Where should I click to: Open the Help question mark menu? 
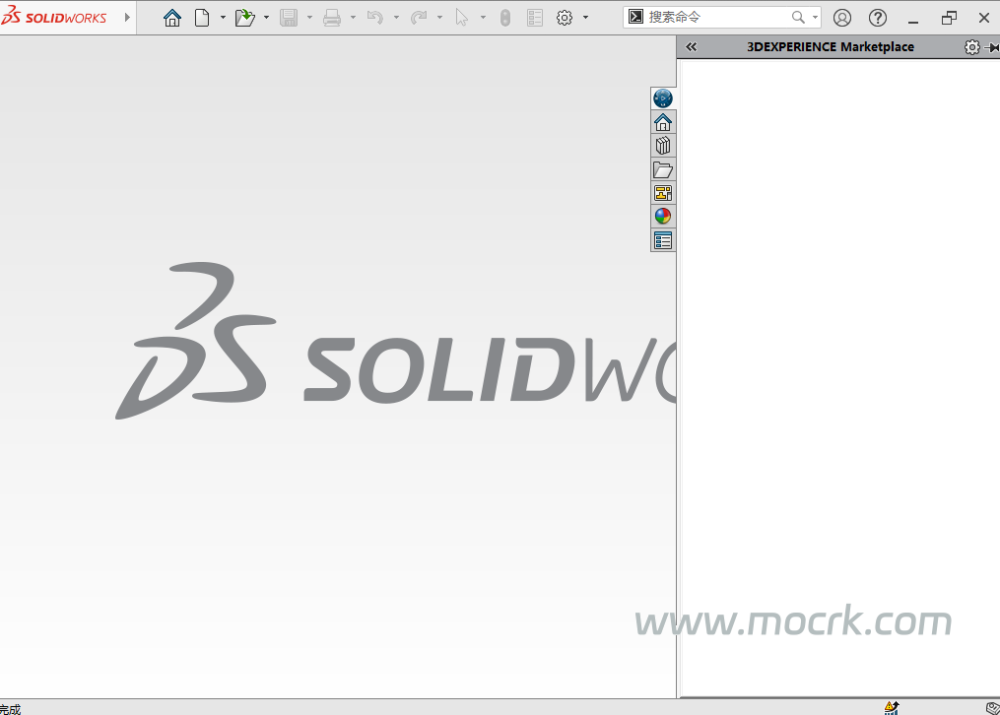click(x=877, y=18)
